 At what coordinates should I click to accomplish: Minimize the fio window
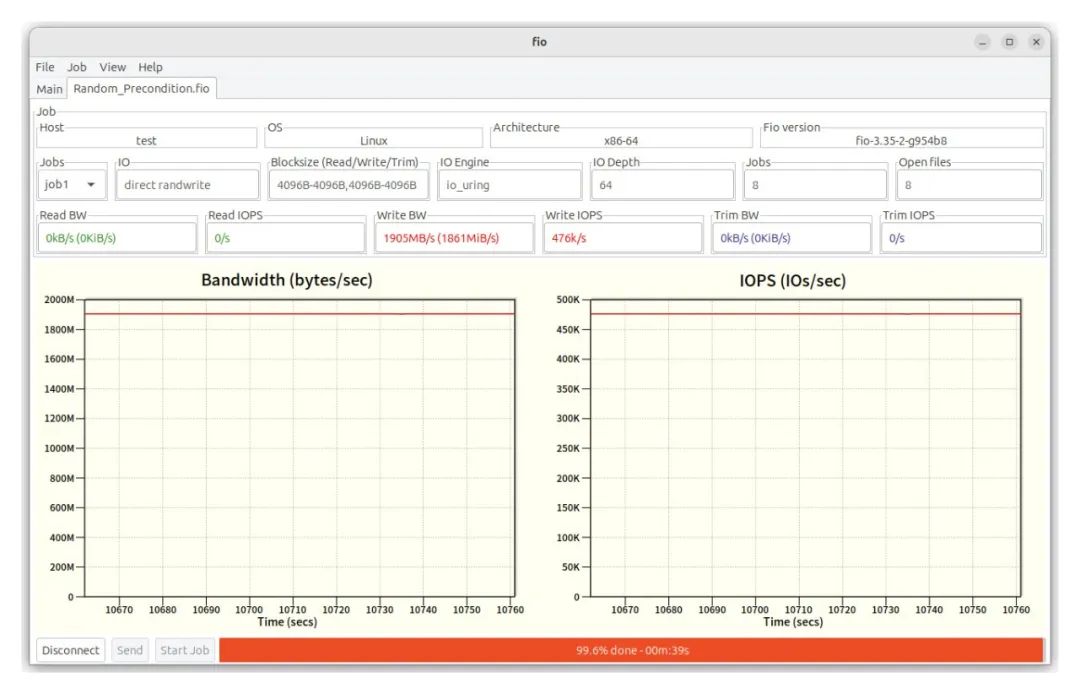[x=983, y=42]
